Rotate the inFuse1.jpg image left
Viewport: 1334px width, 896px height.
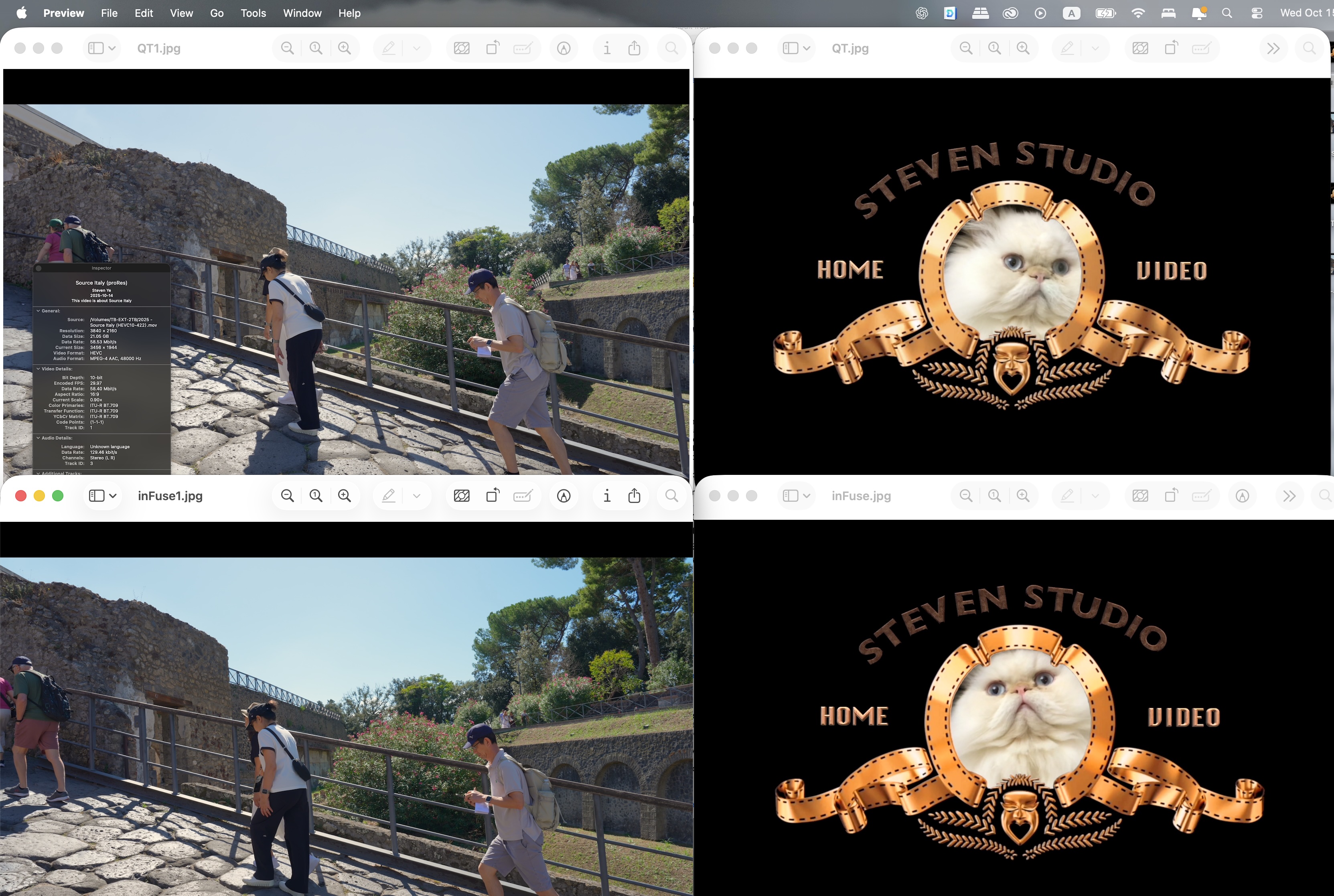click(x=493, y=496)
